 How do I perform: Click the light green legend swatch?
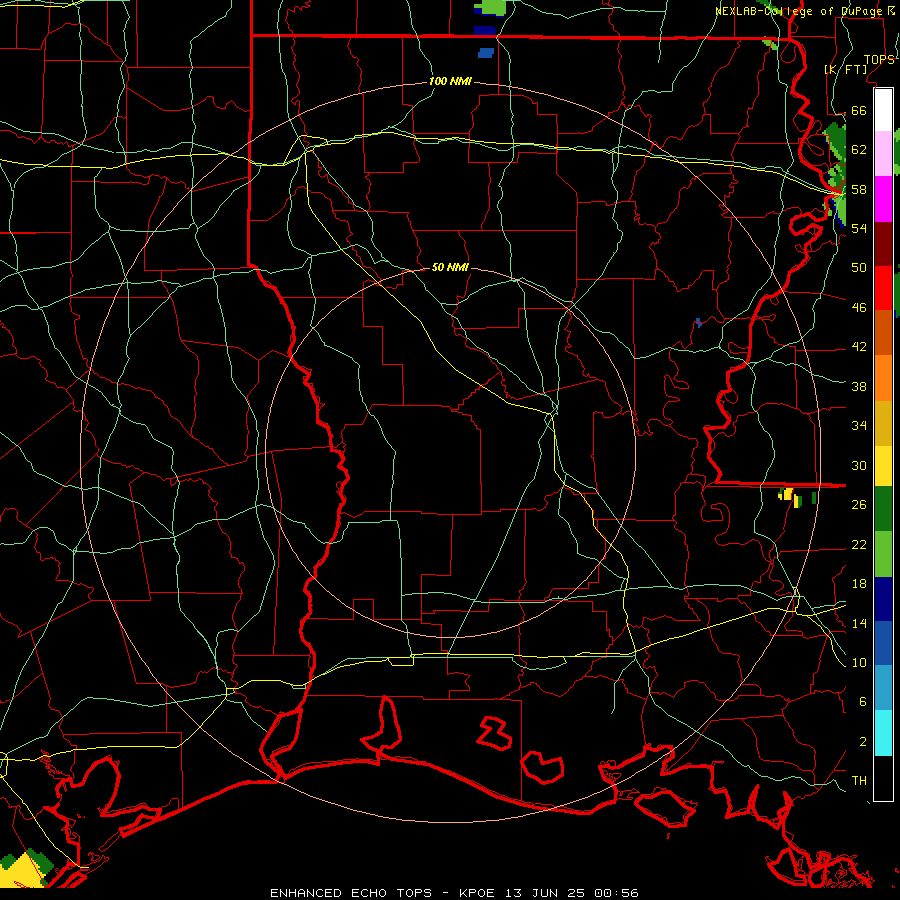[883, 554]
